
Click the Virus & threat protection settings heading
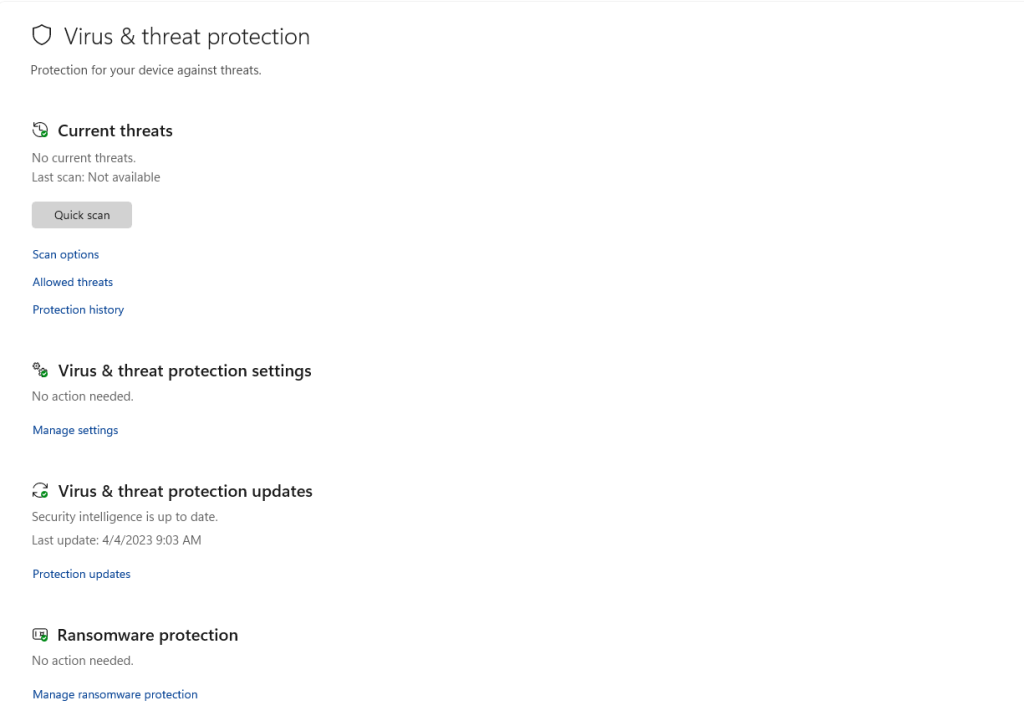tap(185, 371)
